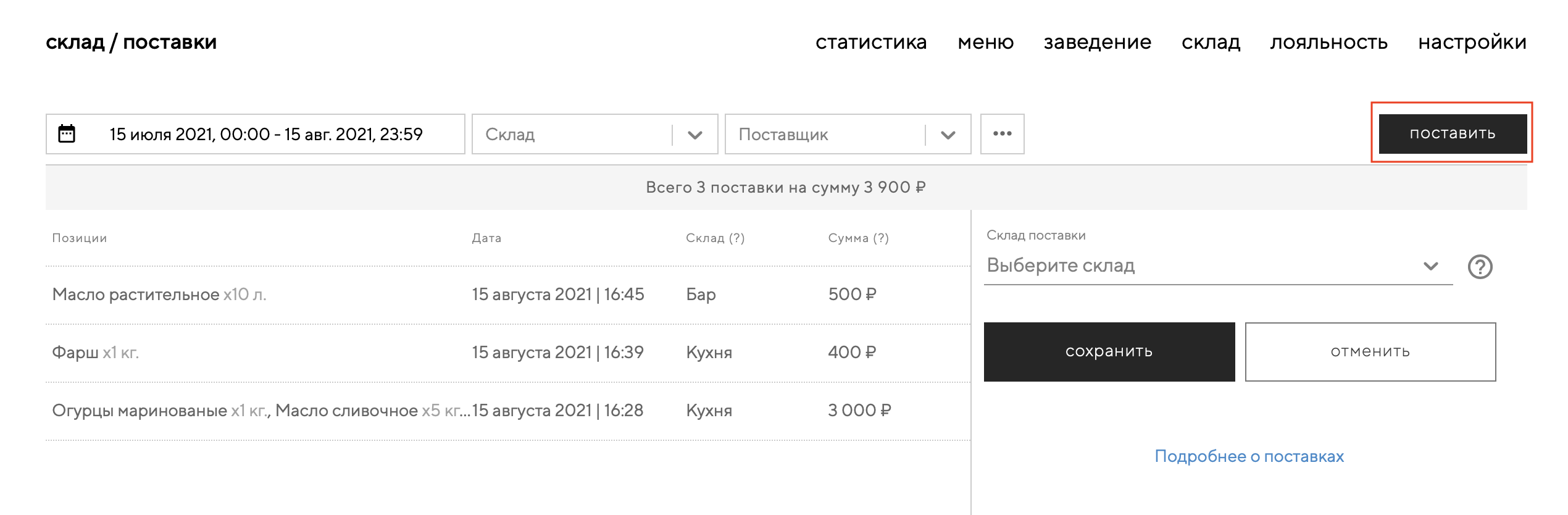Follow the Подробнее о поставках link
Screen dimensions: 1568x515
pyautogui.click(x=1249, y=456)
